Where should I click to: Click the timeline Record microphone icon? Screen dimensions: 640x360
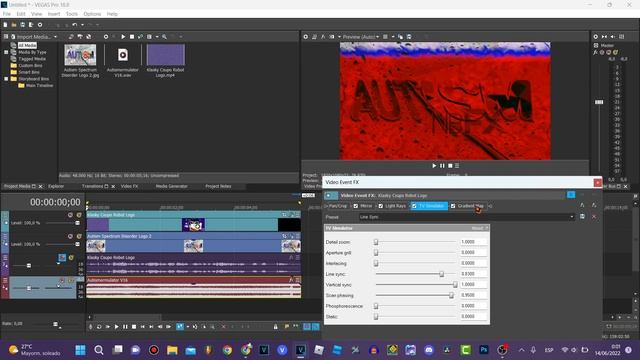coord(91,327)
